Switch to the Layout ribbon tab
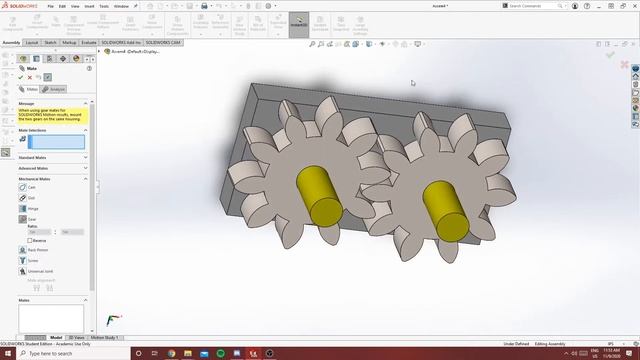 pyautogui.click(x=31, y=42)
